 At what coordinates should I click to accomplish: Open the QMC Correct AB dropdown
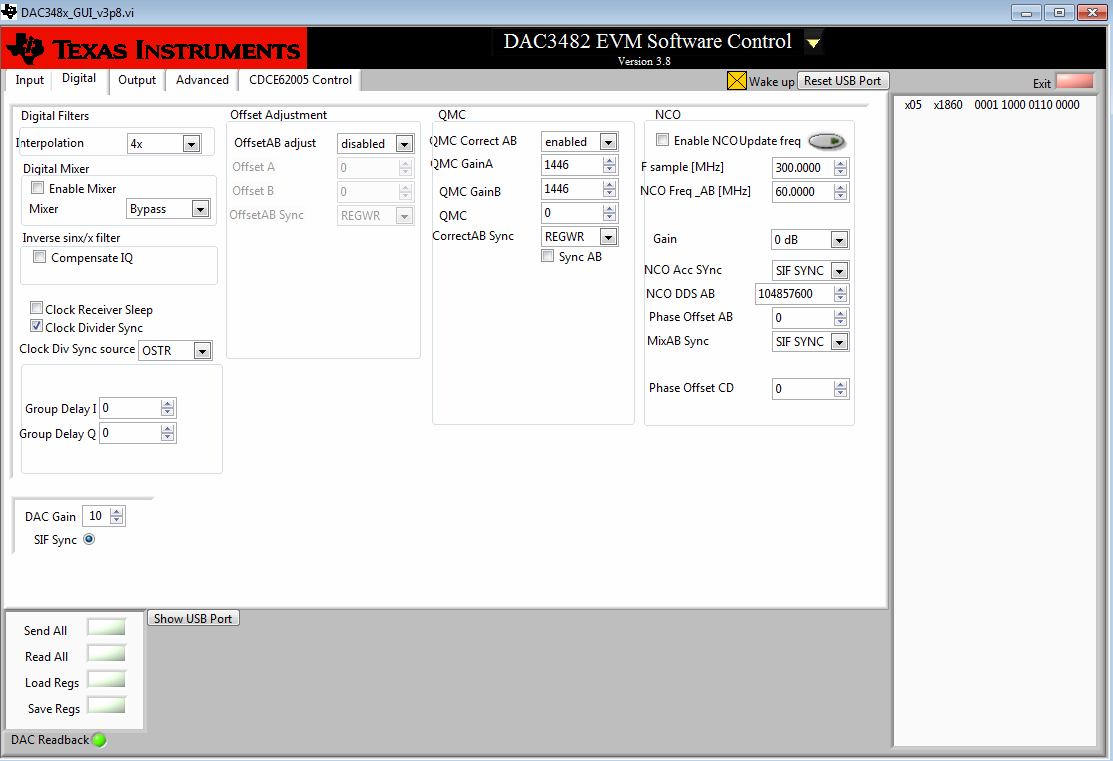pyautogui.click(x=608, y=141)
